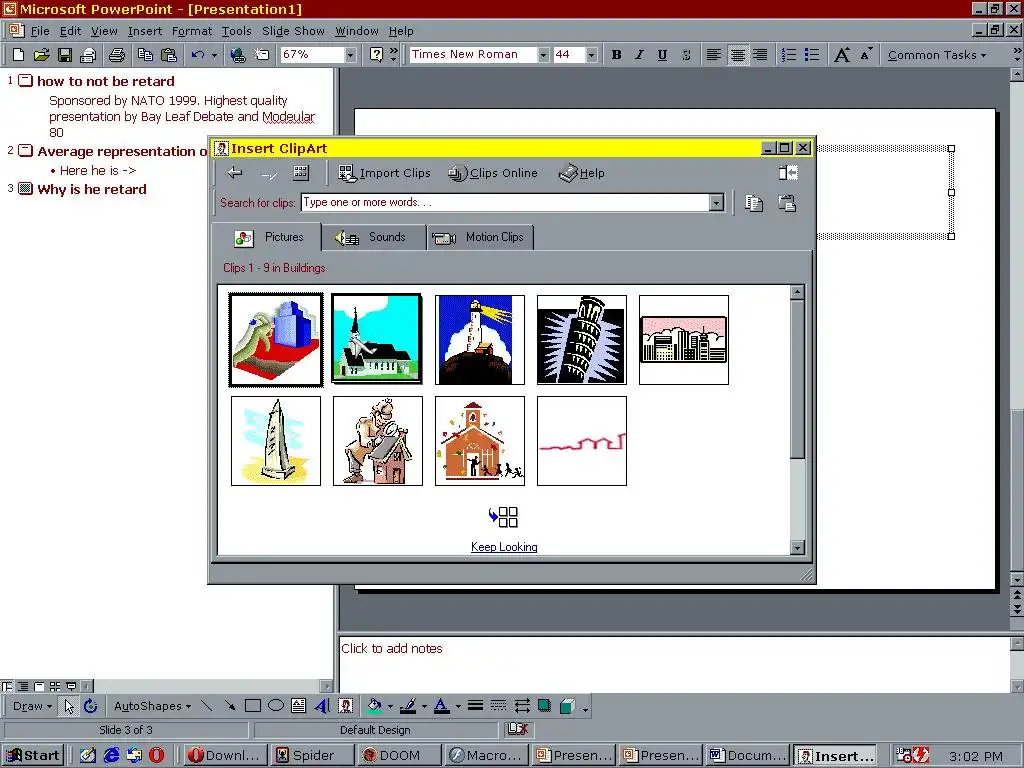Click the Insert WordArt icon
The image size is (1024, 768).
coord(322,706)
